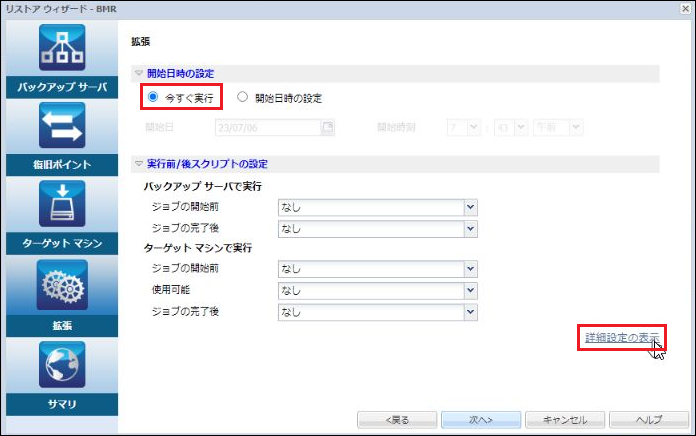The image size is (696, 436).
Task: Open backup server ジョブの開始前 dropdown
Action: 378,207
